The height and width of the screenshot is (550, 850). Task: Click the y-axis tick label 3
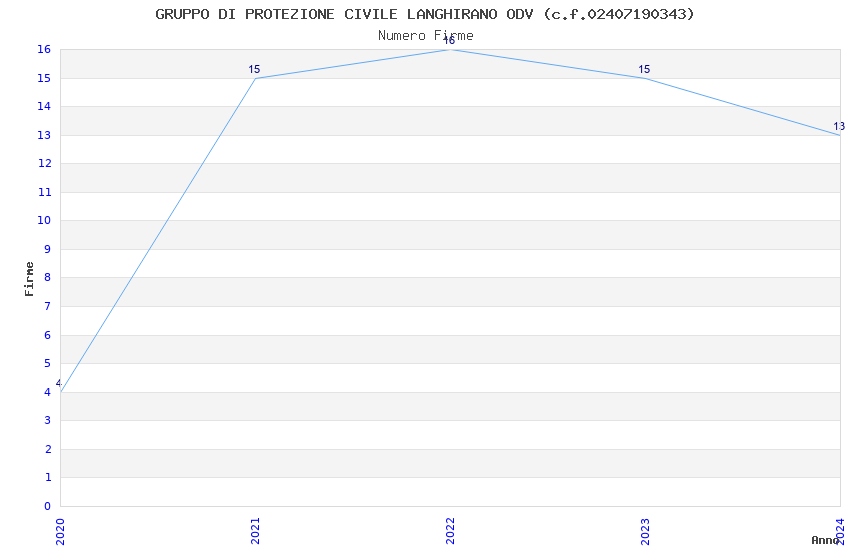coord(48,420)
